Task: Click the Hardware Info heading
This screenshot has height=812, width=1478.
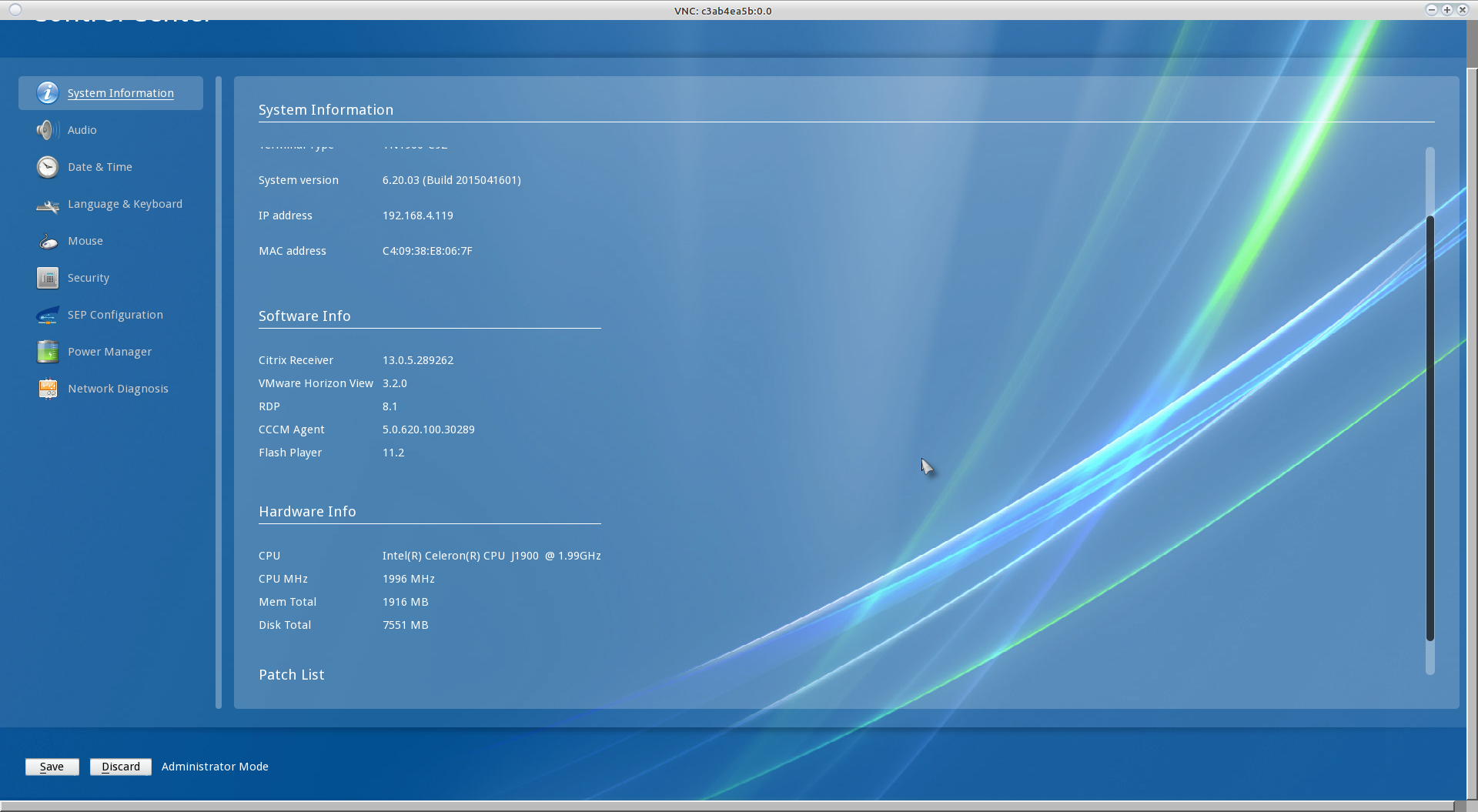Action: (307, 512)
